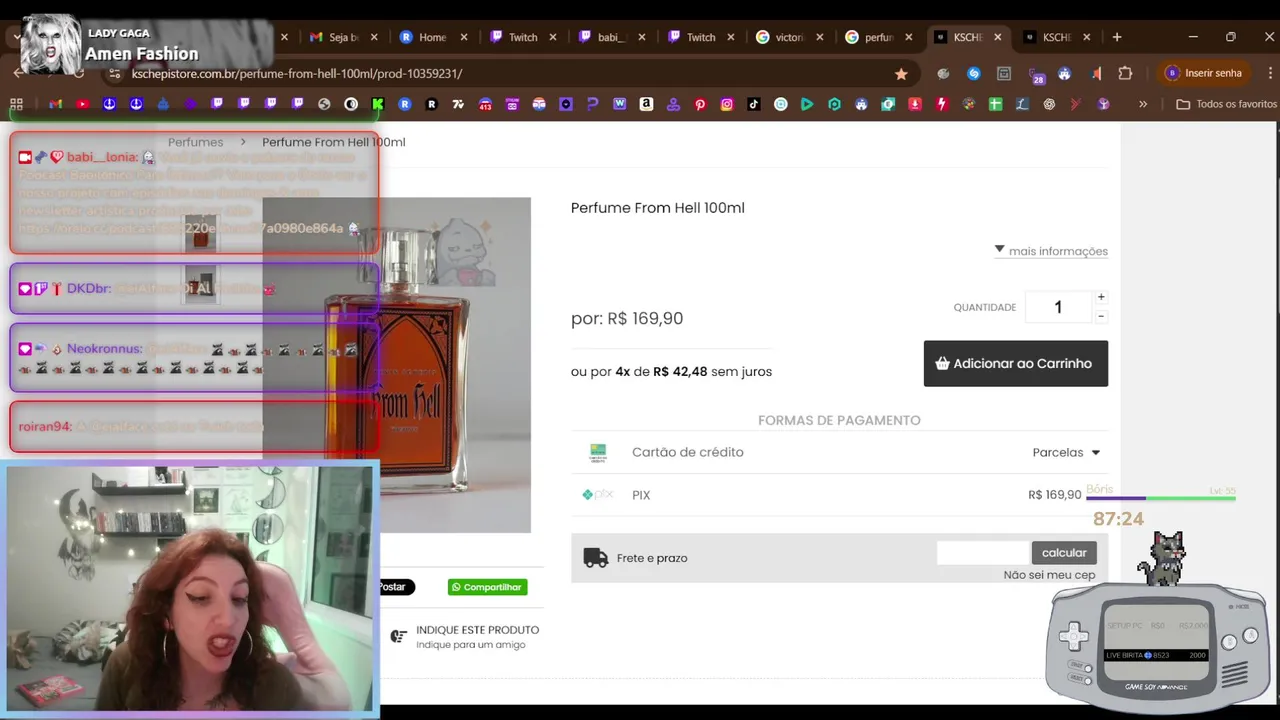The width and height of the screenshot is (1280, 720).
Task: Decrease quantity with the minus stepper
Action: (1101, 316)
